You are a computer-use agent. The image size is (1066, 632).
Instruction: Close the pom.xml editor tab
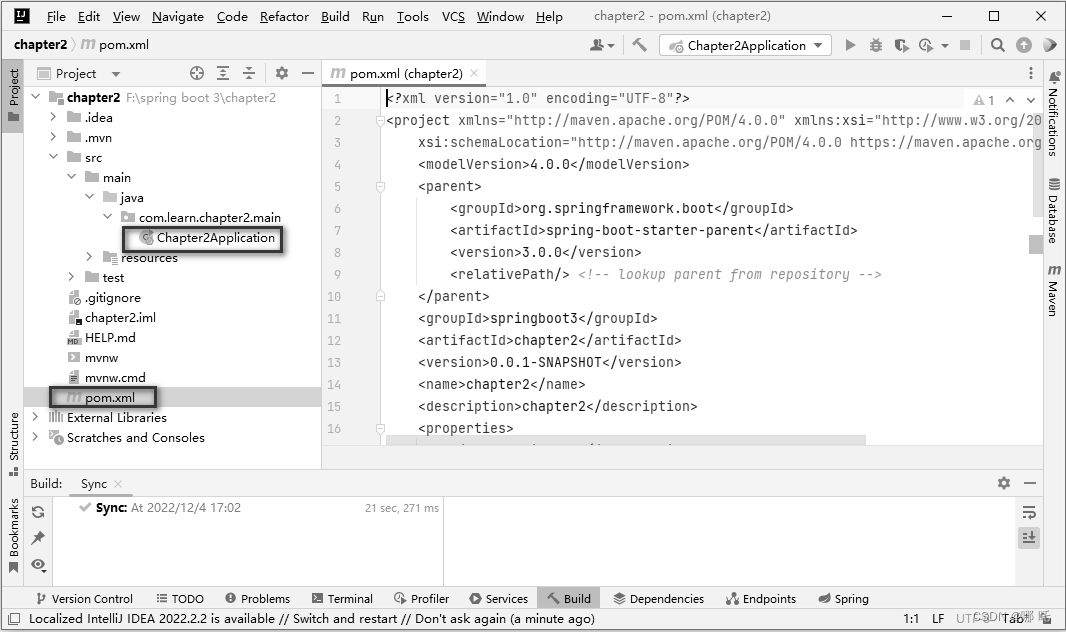474,73
